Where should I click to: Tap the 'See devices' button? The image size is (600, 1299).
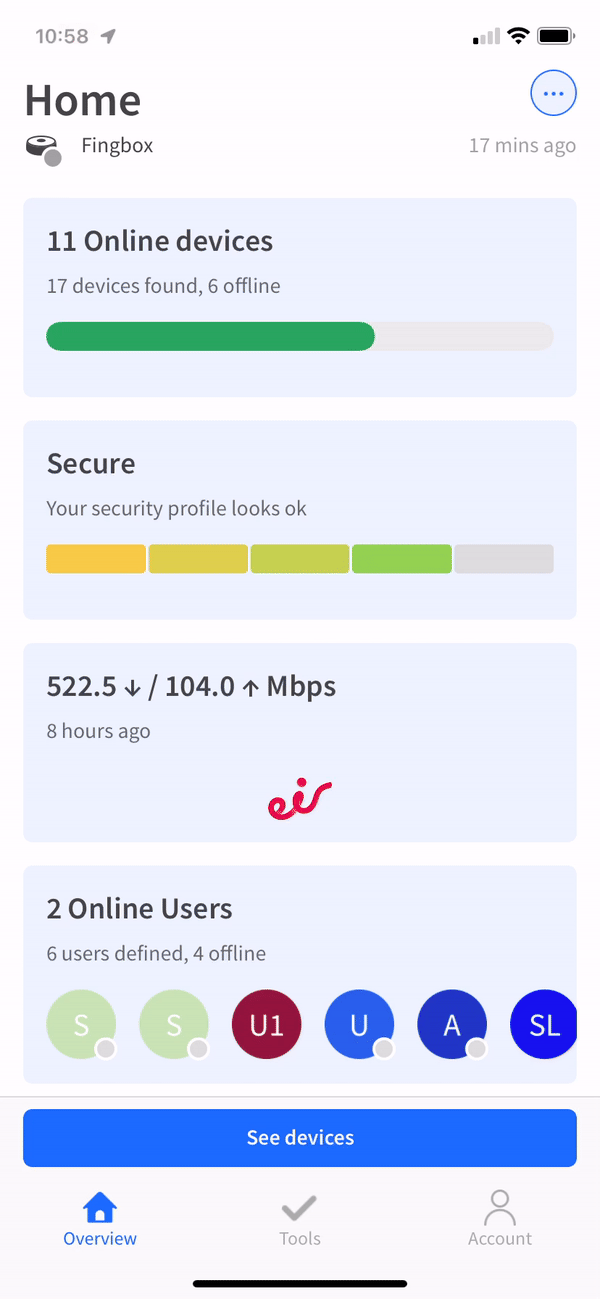tap(299, 1137)
